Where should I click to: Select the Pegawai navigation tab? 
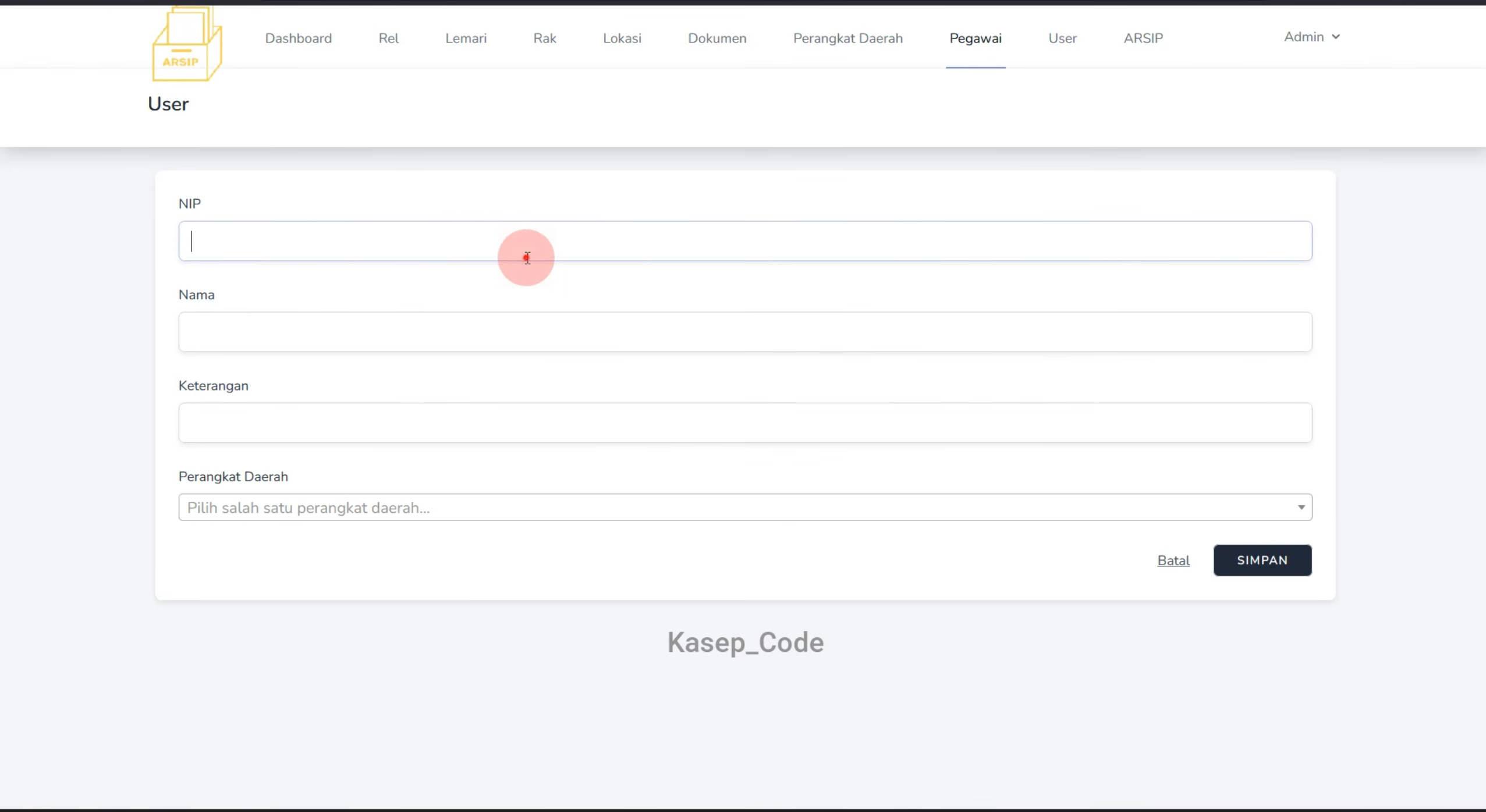coord(976,38)
